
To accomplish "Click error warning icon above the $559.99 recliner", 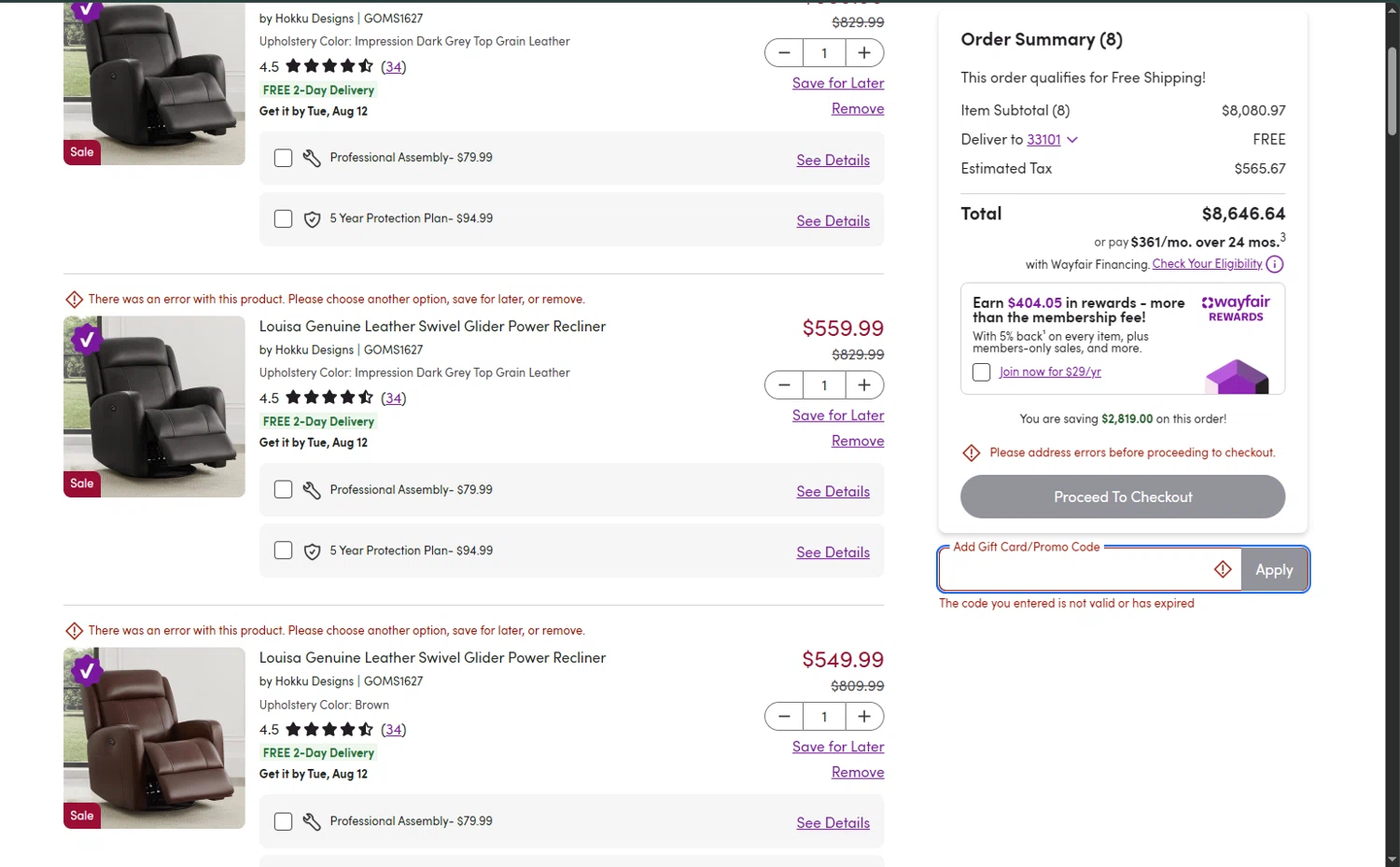I will point(74,300).
